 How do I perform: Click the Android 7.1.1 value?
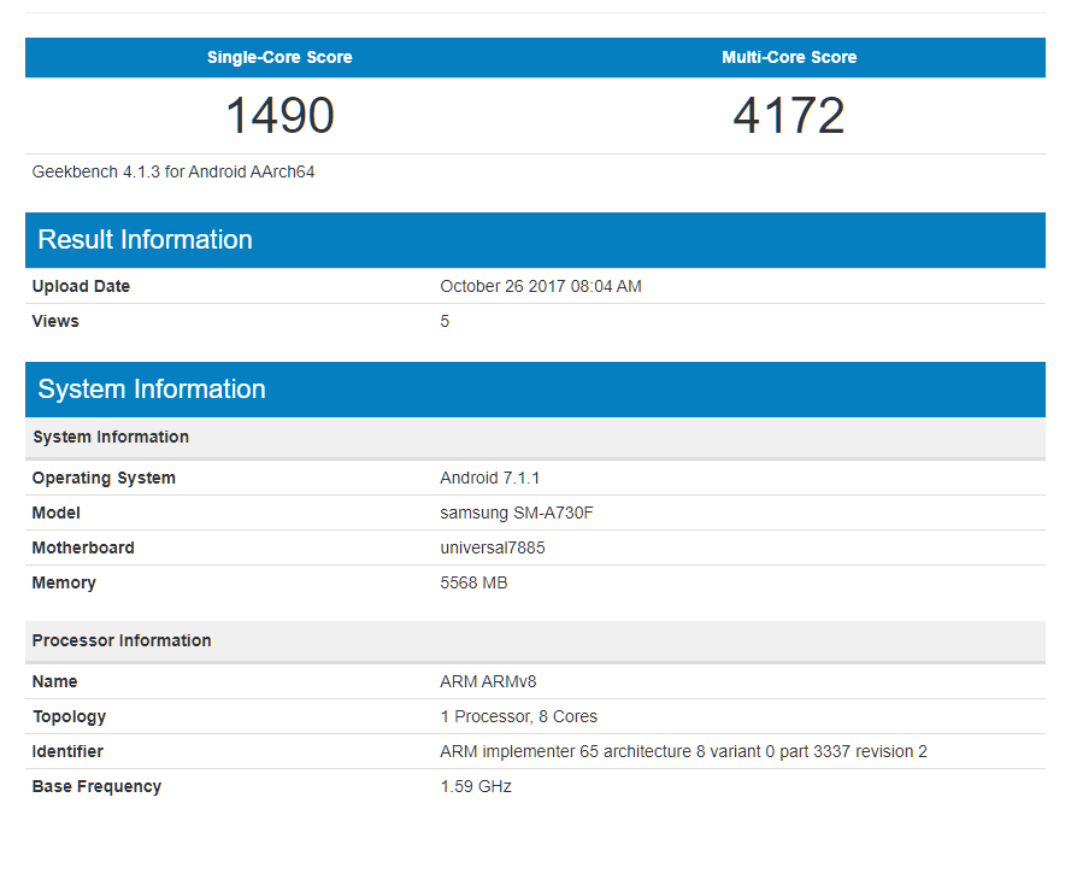[489, 478]
